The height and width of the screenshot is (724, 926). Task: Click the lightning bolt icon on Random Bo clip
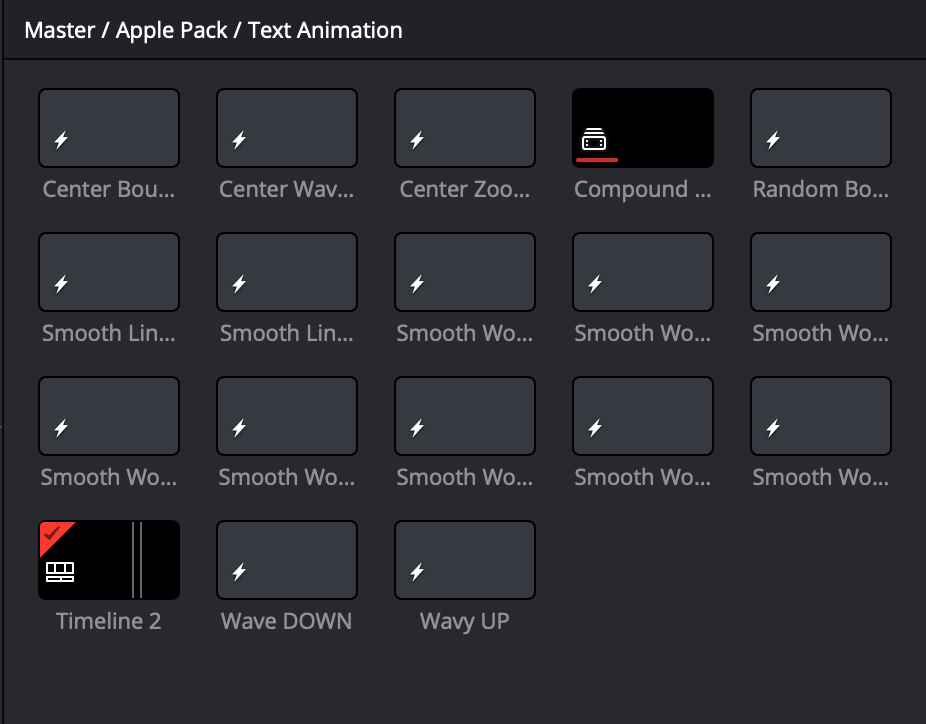(x=773, y=141)
